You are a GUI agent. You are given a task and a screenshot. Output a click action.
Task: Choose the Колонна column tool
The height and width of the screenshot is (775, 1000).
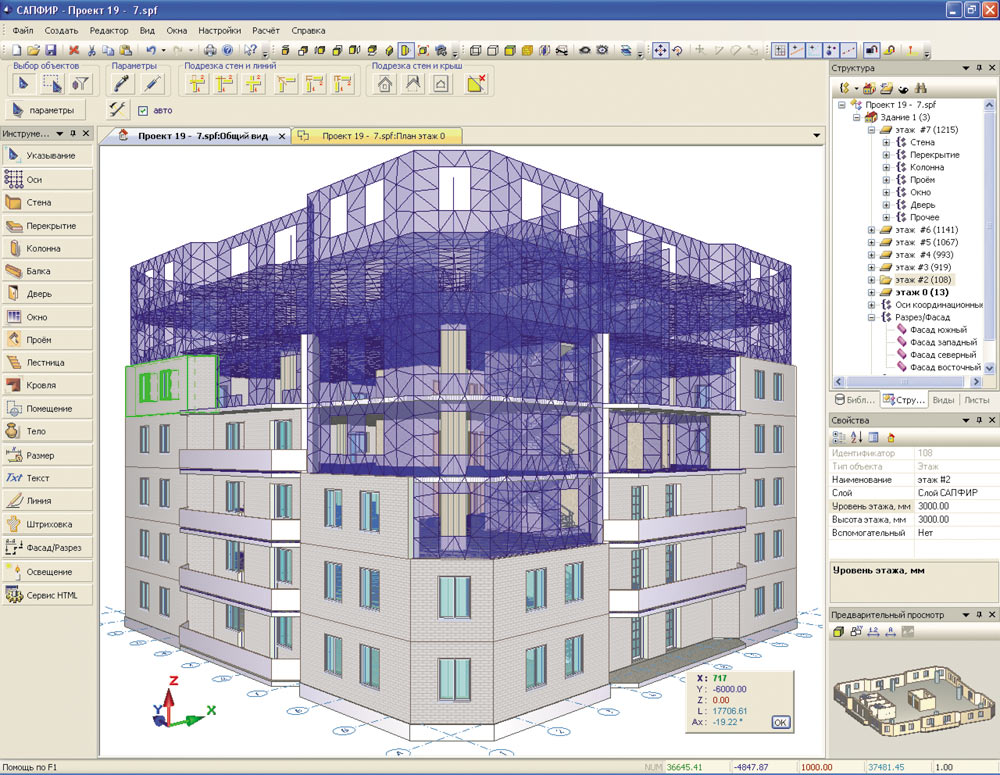coord(47,248)
